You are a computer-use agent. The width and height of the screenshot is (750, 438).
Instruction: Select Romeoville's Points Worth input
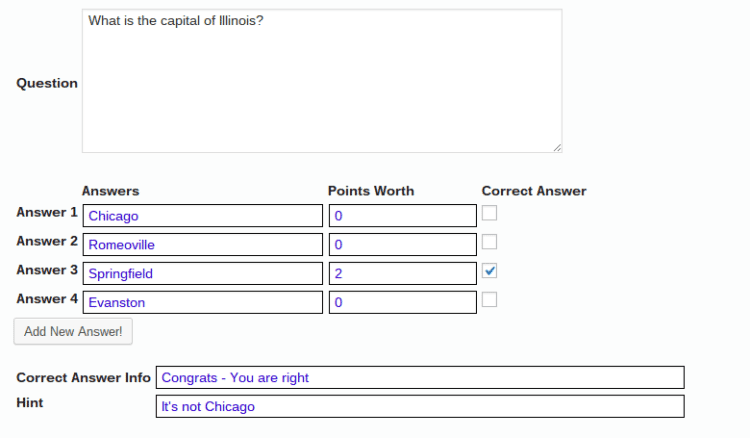[402, 244]
